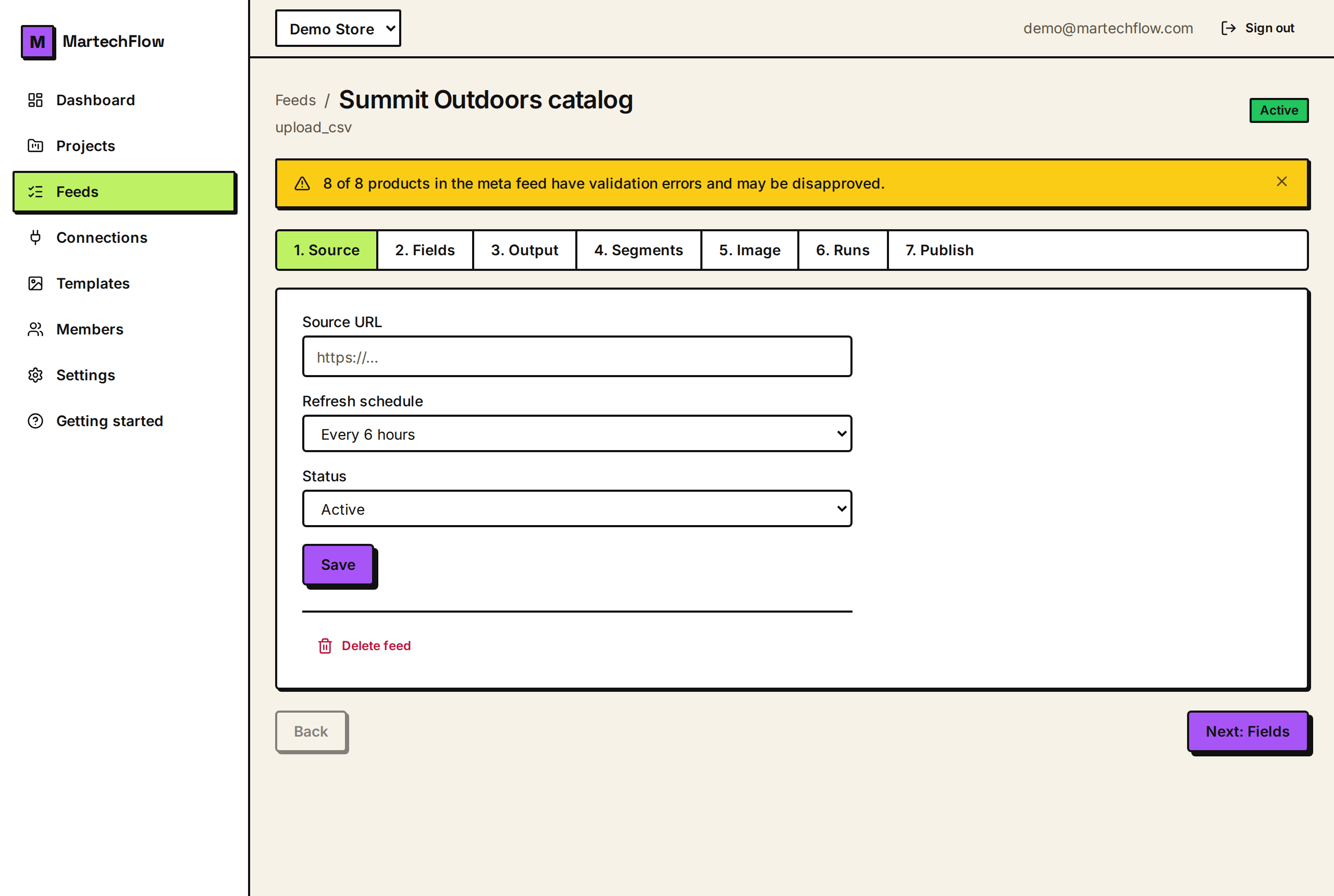Click the Summit Outdoors catalog title
The image size is (1334, 896).
click(x=486, y=100)
